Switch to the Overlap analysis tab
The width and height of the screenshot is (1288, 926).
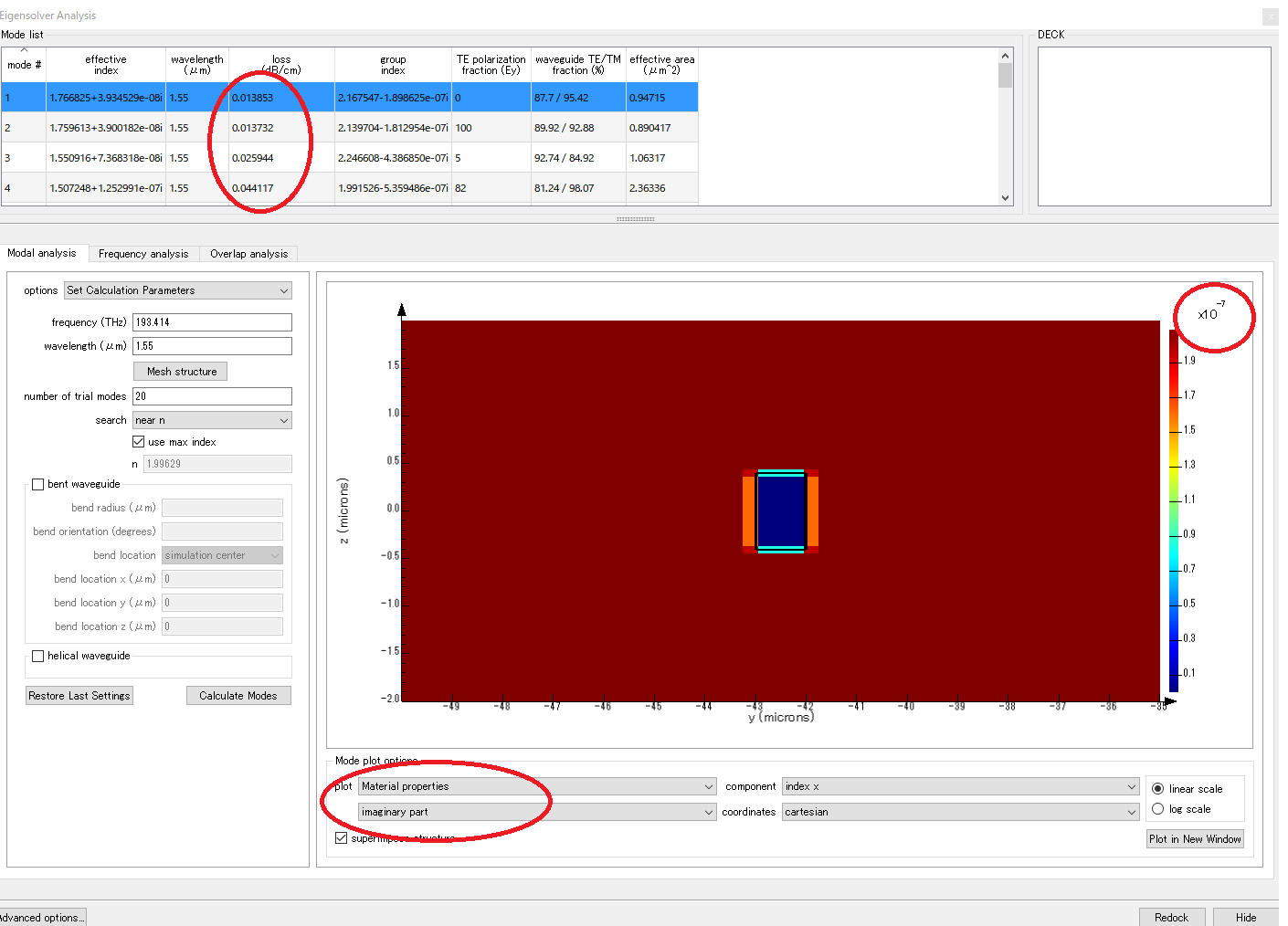coord(248,254)
